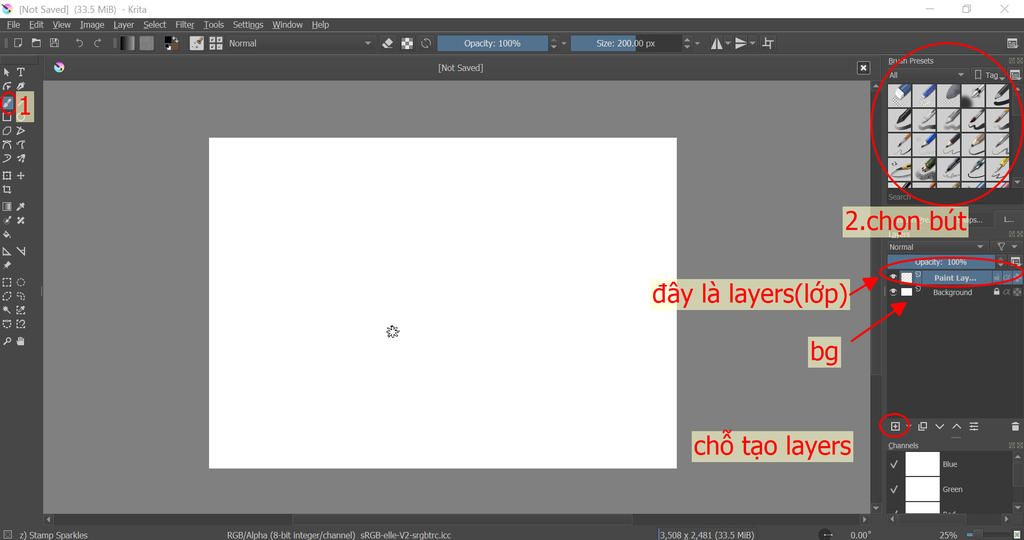Screen dimensions: 1024x540
Task: Move layer up with arrow icon
Action: (x=957, y=426)
